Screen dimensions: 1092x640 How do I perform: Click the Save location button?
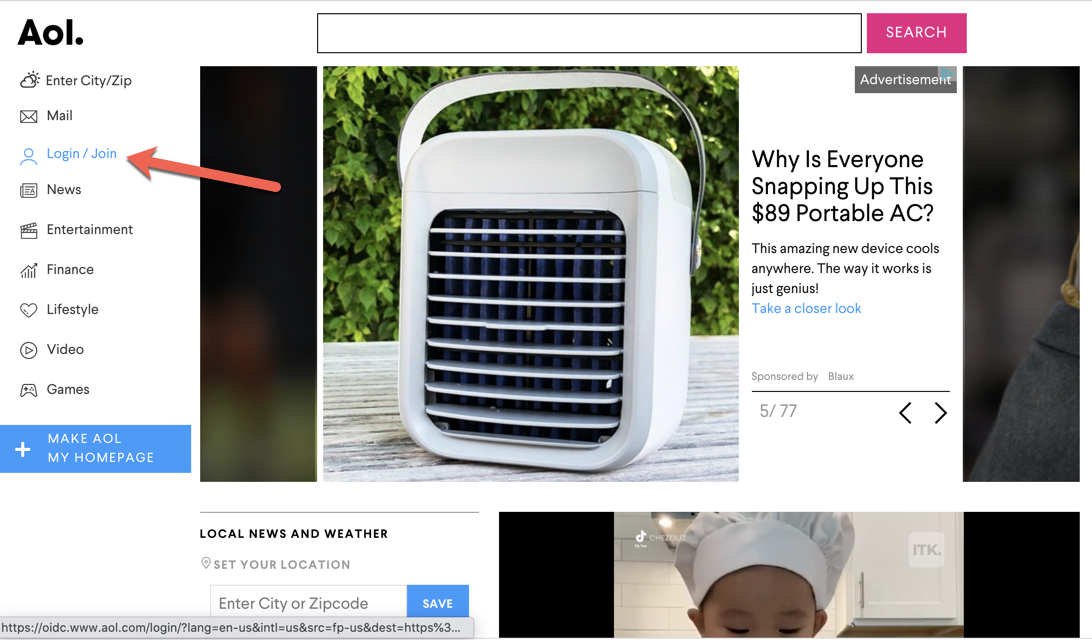[x=437, y=603]
